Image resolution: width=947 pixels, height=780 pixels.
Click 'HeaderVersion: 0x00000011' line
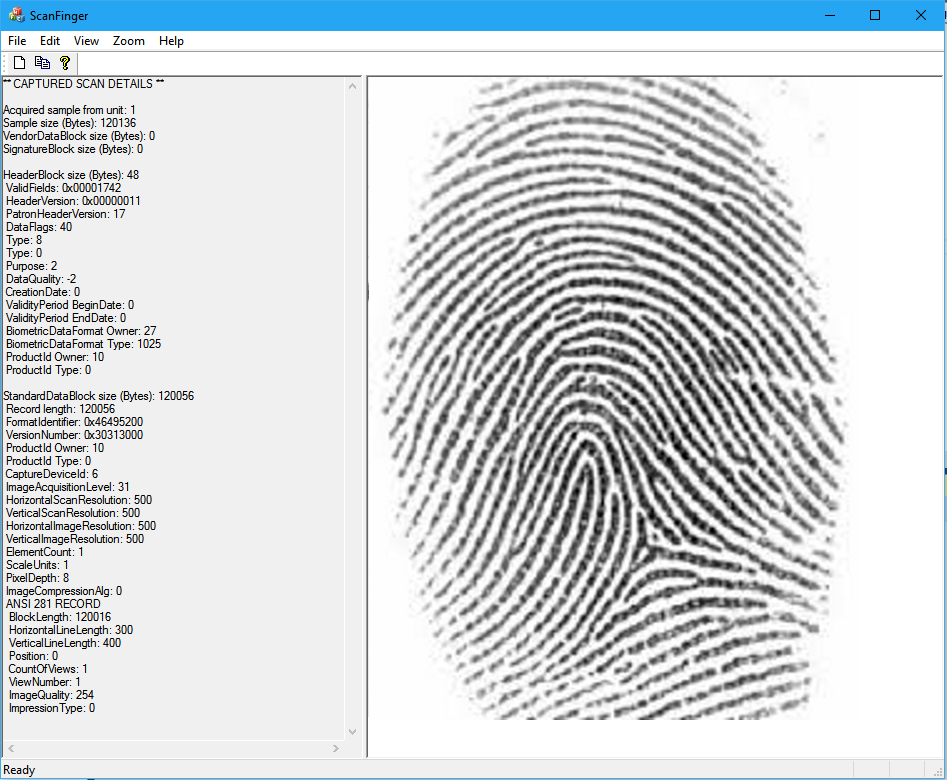pos(73,201)
